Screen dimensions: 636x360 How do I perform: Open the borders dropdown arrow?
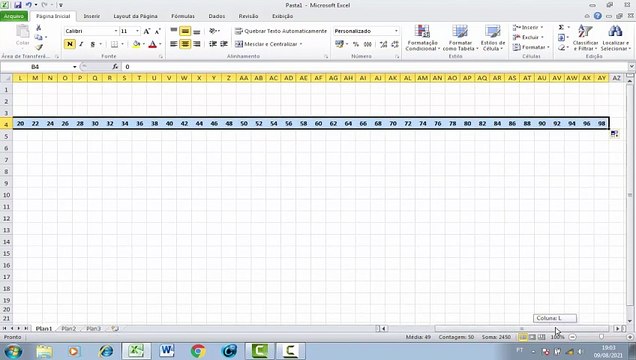point(122,44)
